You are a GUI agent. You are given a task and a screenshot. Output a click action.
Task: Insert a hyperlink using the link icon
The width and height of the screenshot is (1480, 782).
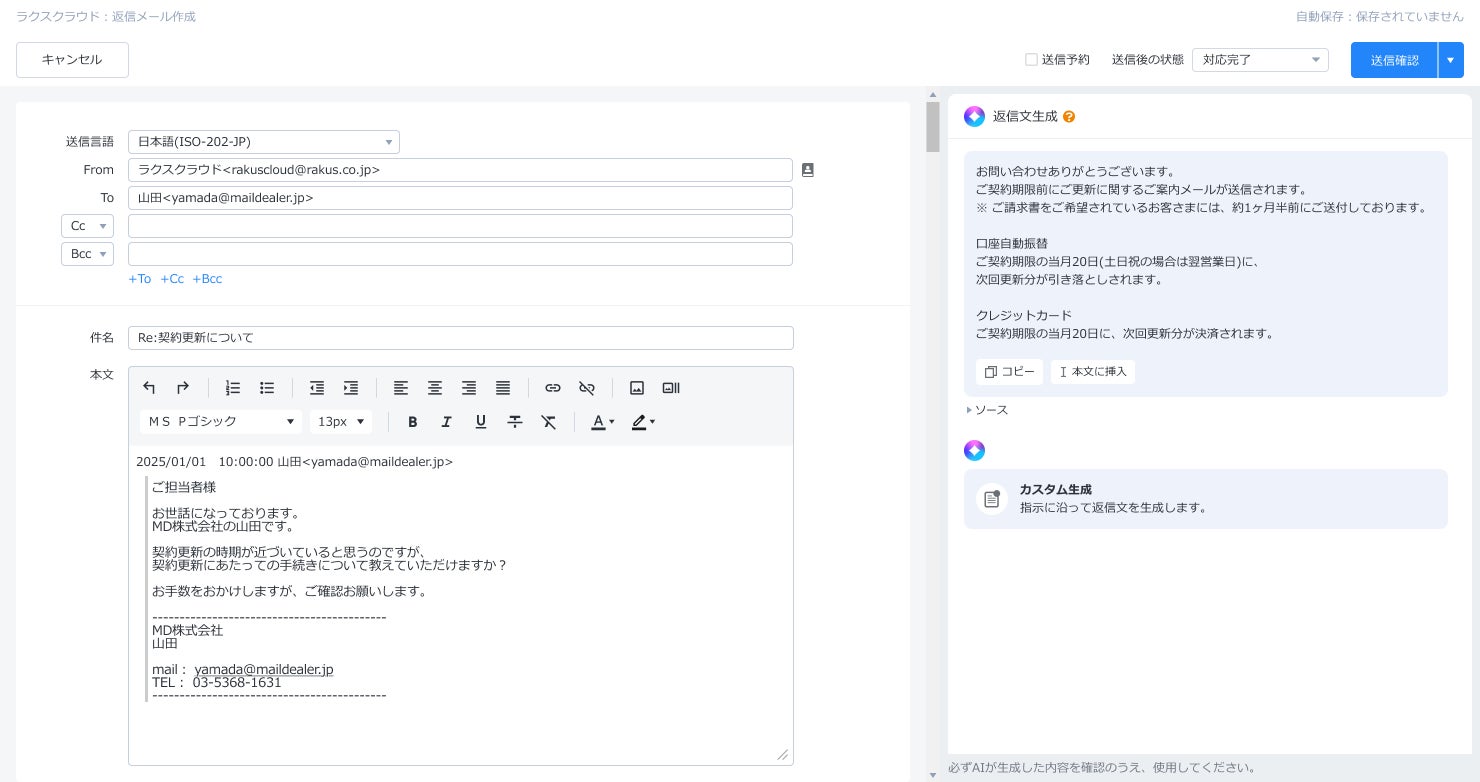[x=553, y=388]
